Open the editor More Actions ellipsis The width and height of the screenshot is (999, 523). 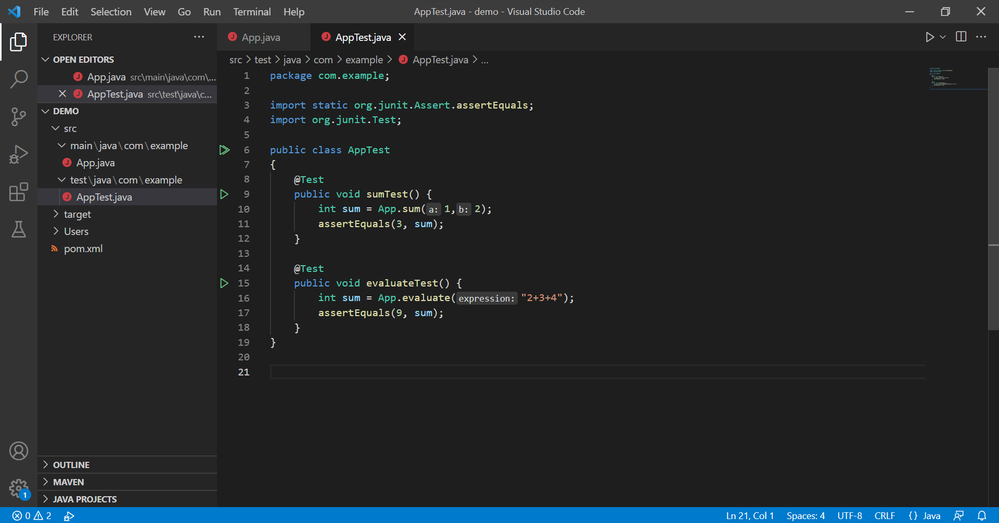tap(981, 37)
